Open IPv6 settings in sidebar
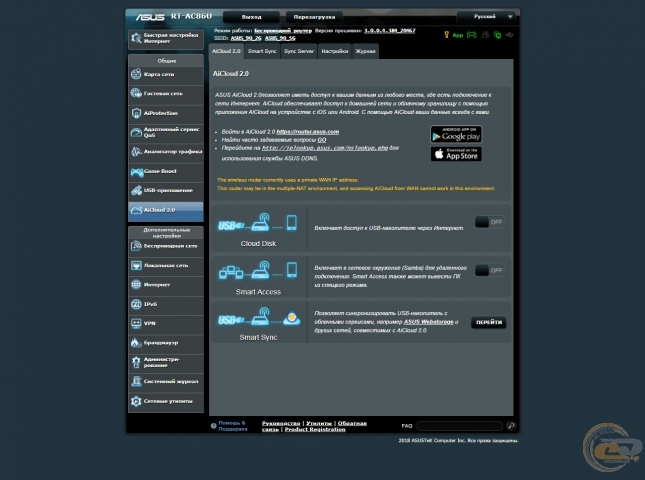Image resolution: width=645 pixels, height=480 pixels. (165, 304)
